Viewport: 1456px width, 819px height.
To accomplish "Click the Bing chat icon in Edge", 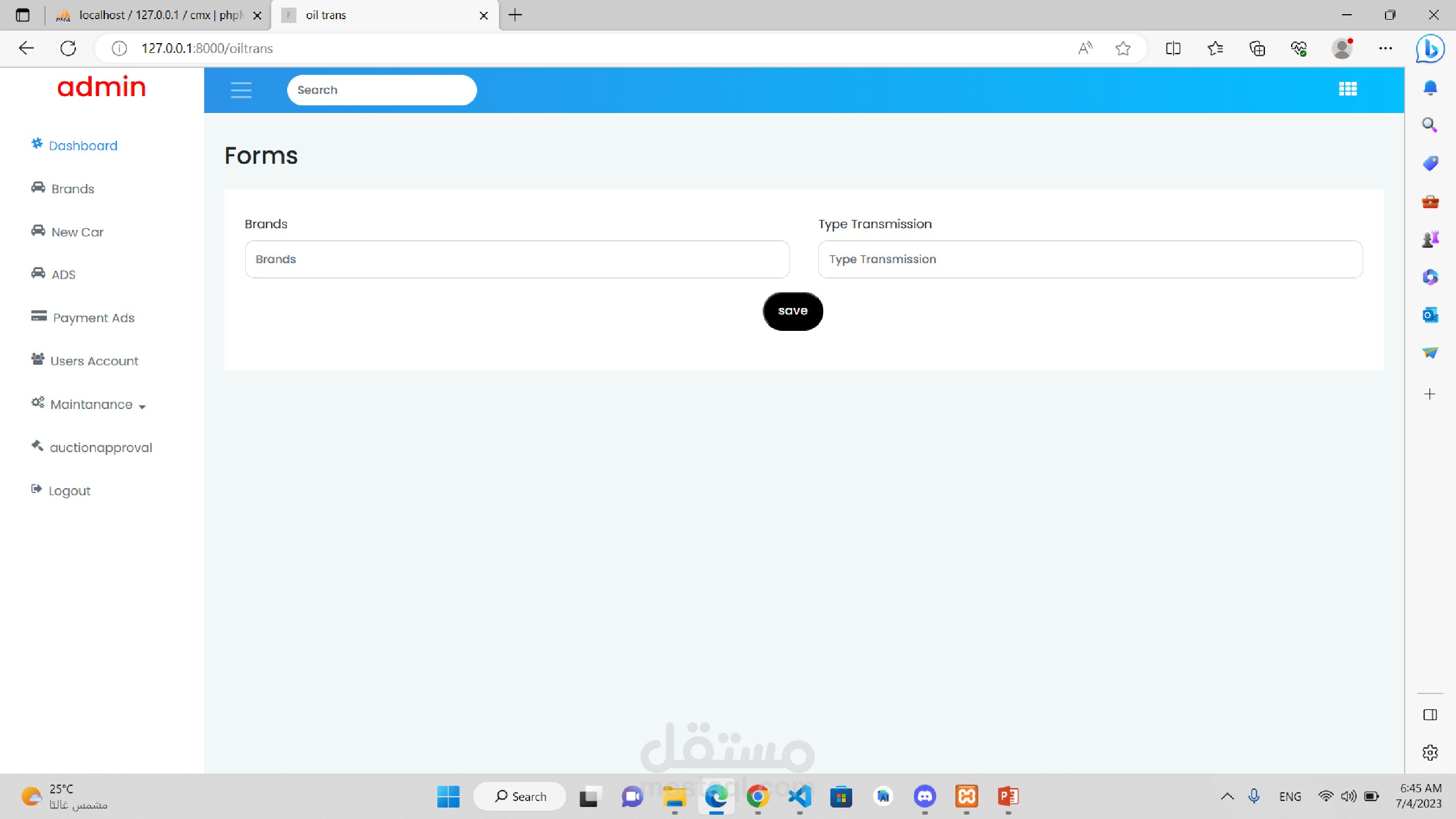I will click(1430, 49).
